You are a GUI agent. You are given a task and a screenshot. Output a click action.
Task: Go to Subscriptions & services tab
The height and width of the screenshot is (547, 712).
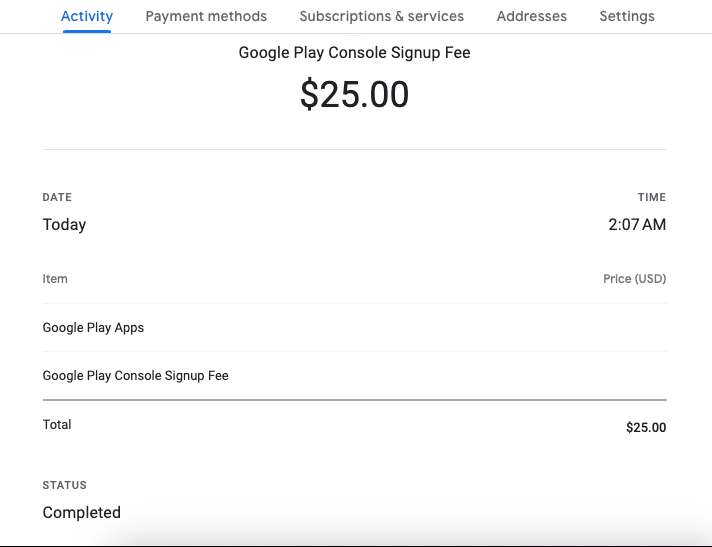click(x=381, y=16)
